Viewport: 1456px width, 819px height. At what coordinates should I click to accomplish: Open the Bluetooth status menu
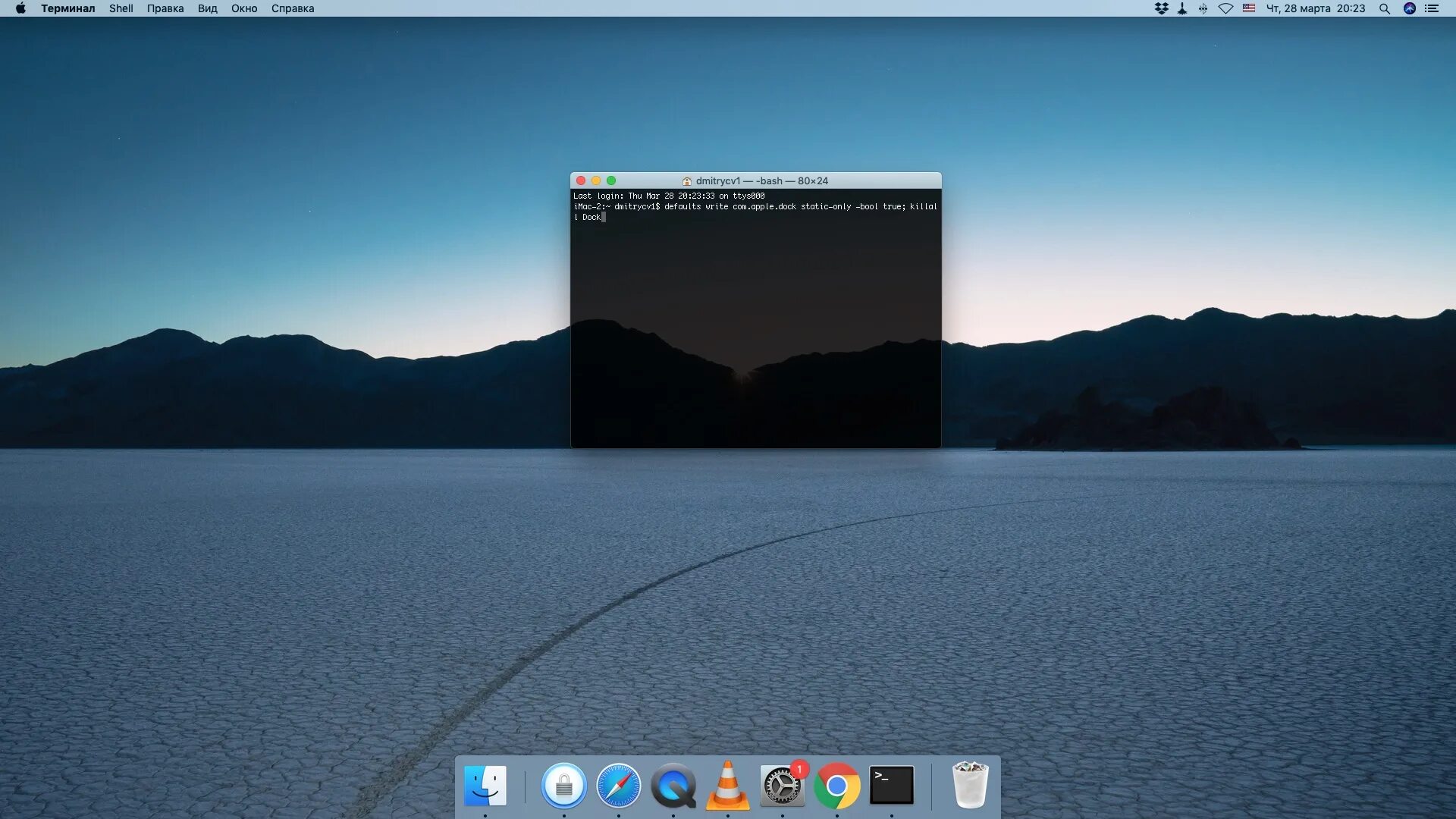click(1203, 8)
